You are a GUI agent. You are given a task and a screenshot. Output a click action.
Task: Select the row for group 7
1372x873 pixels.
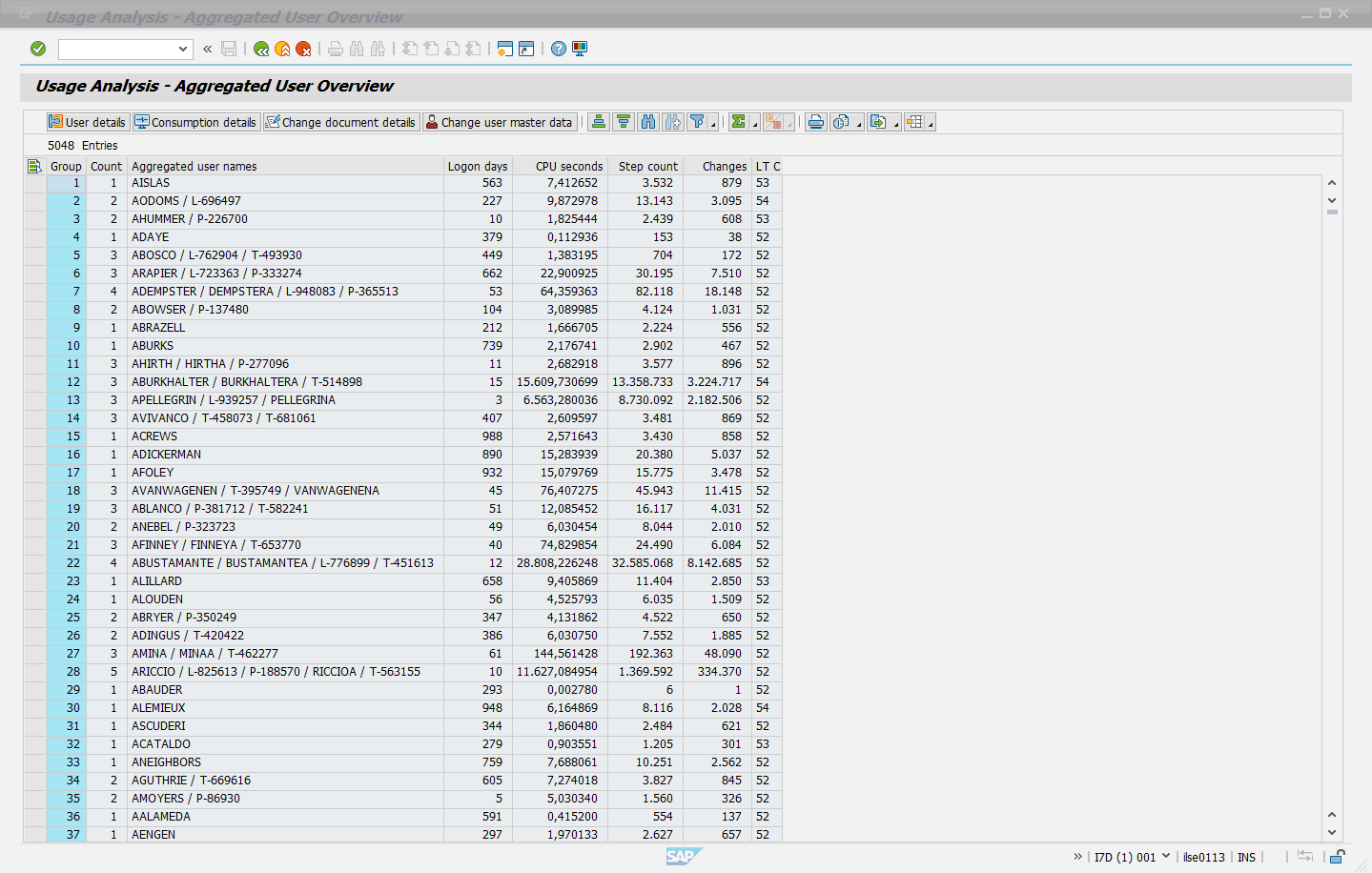(x=35, y=292)
